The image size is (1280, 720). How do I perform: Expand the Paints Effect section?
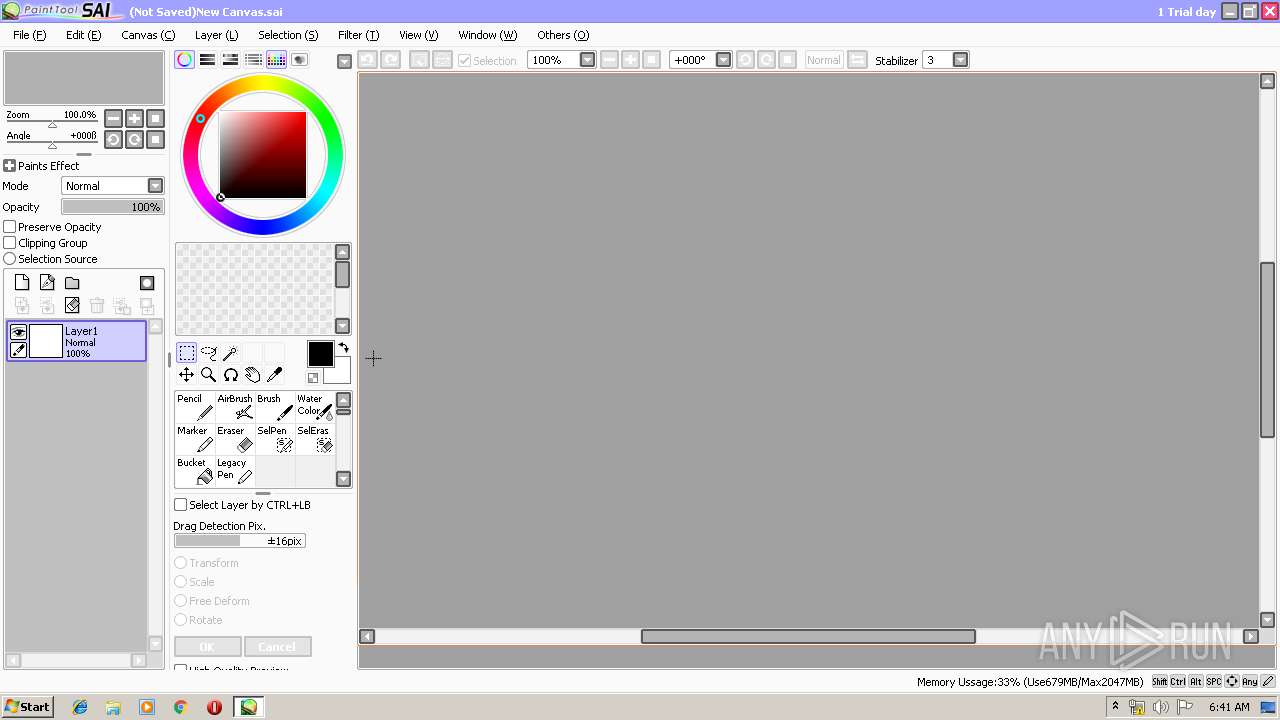pos(9,166)
